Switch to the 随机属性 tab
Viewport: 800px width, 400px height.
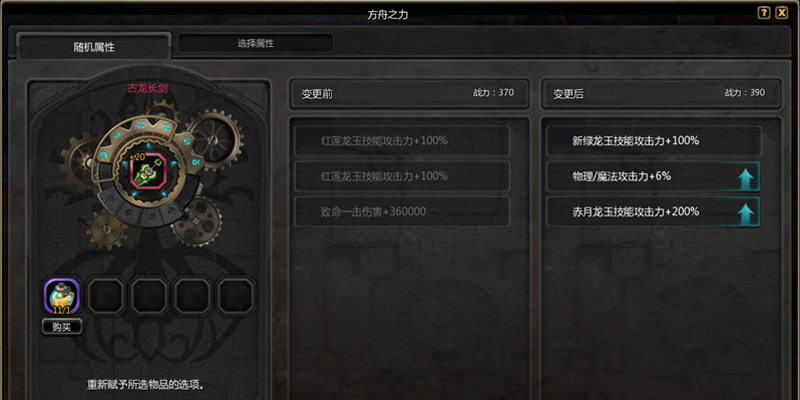coord(94,47)
